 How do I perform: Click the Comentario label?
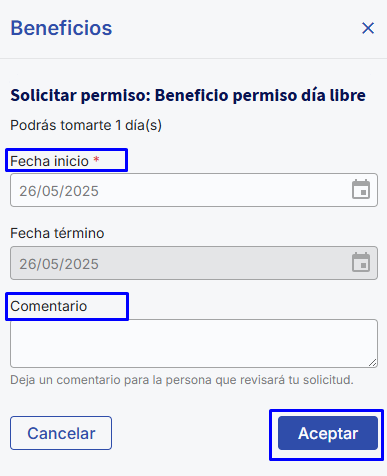(49, 306)
